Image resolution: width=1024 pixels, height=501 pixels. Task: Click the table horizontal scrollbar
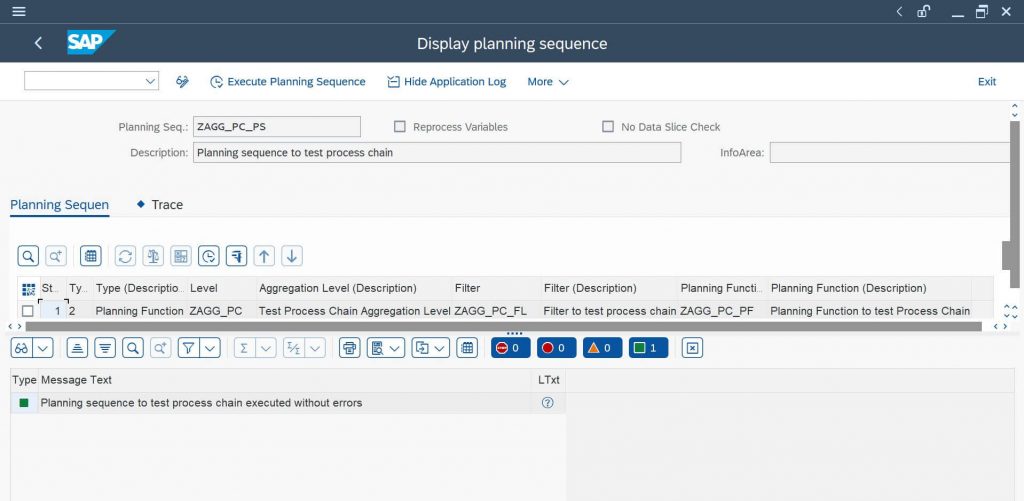coord(503,326)
